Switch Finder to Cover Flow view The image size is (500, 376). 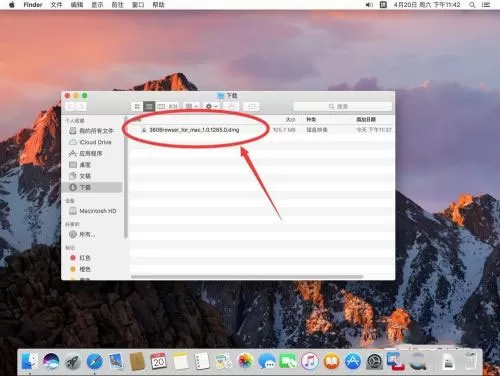(173, 106)
